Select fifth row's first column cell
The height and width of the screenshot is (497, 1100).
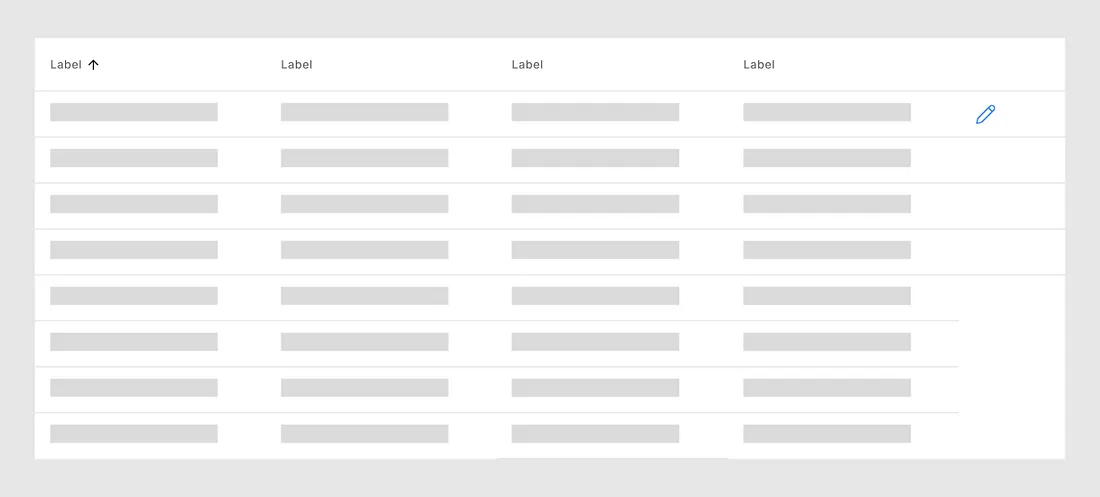click(134, 296)
